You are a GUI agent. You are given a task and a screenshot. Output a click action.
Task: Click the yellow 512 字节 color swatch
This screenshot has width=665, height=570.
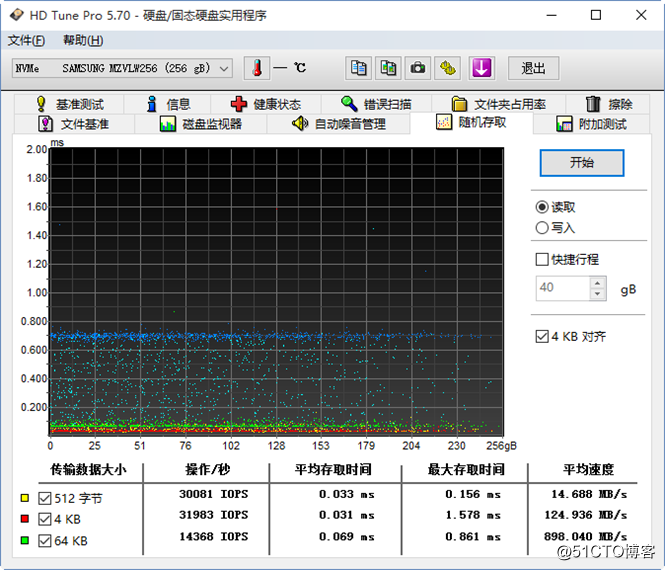click(x=25, y=498)
